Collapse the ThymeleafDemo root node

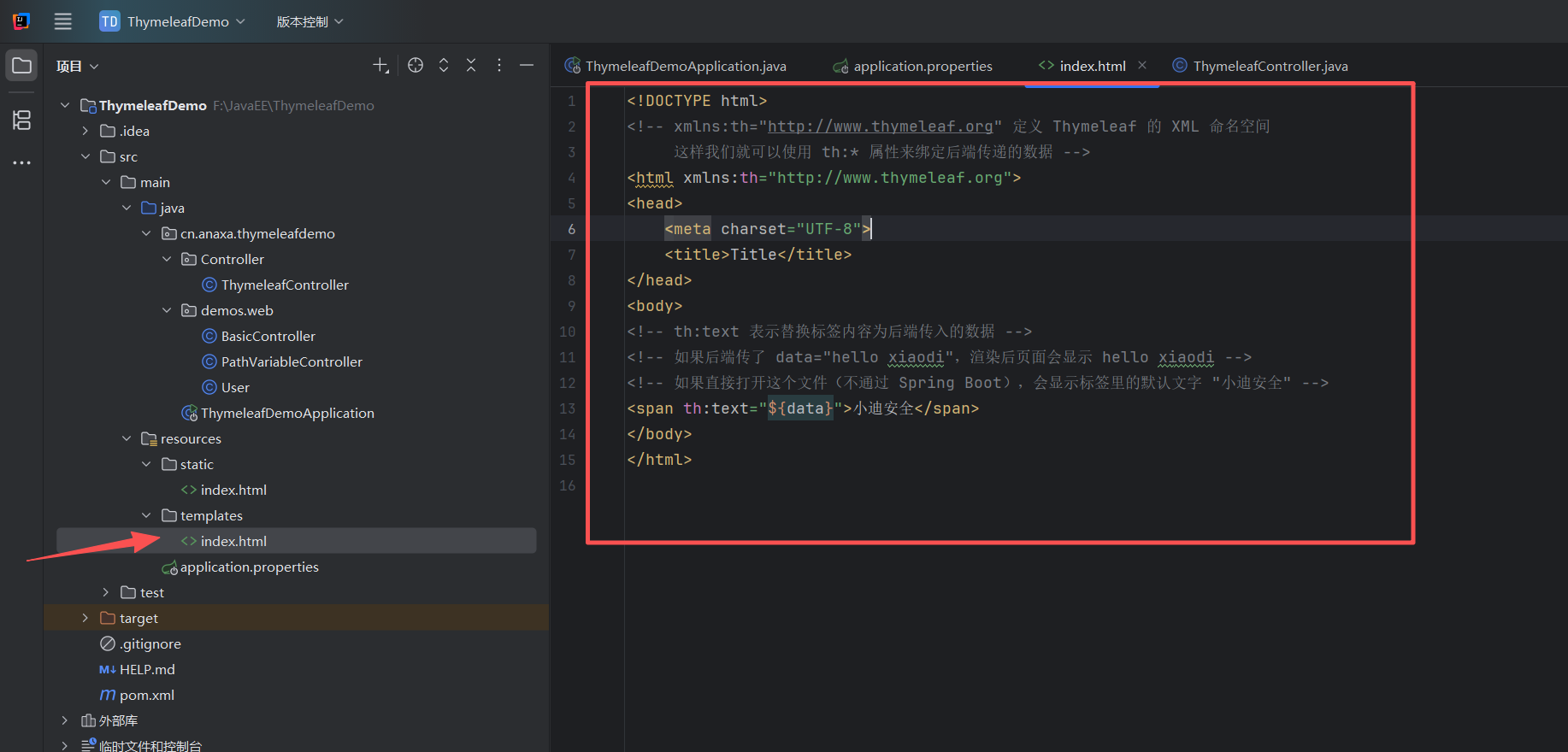65,105
